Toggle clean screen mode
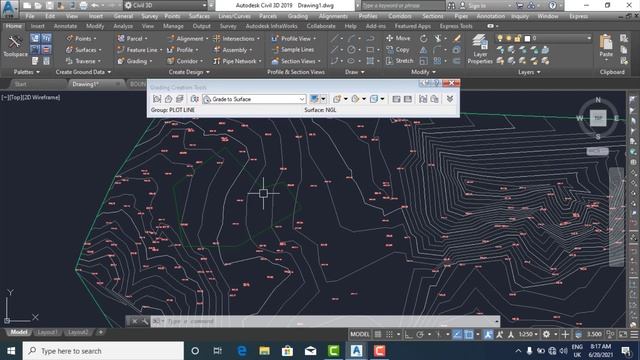640x360 pixels. [x=623, y=334]
